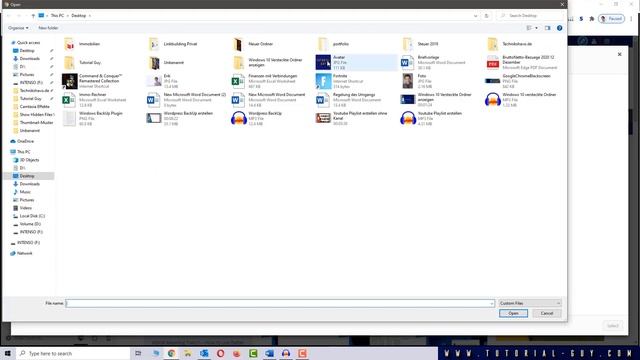
Task: Open Downloads under Quick access
Action: 29,58
